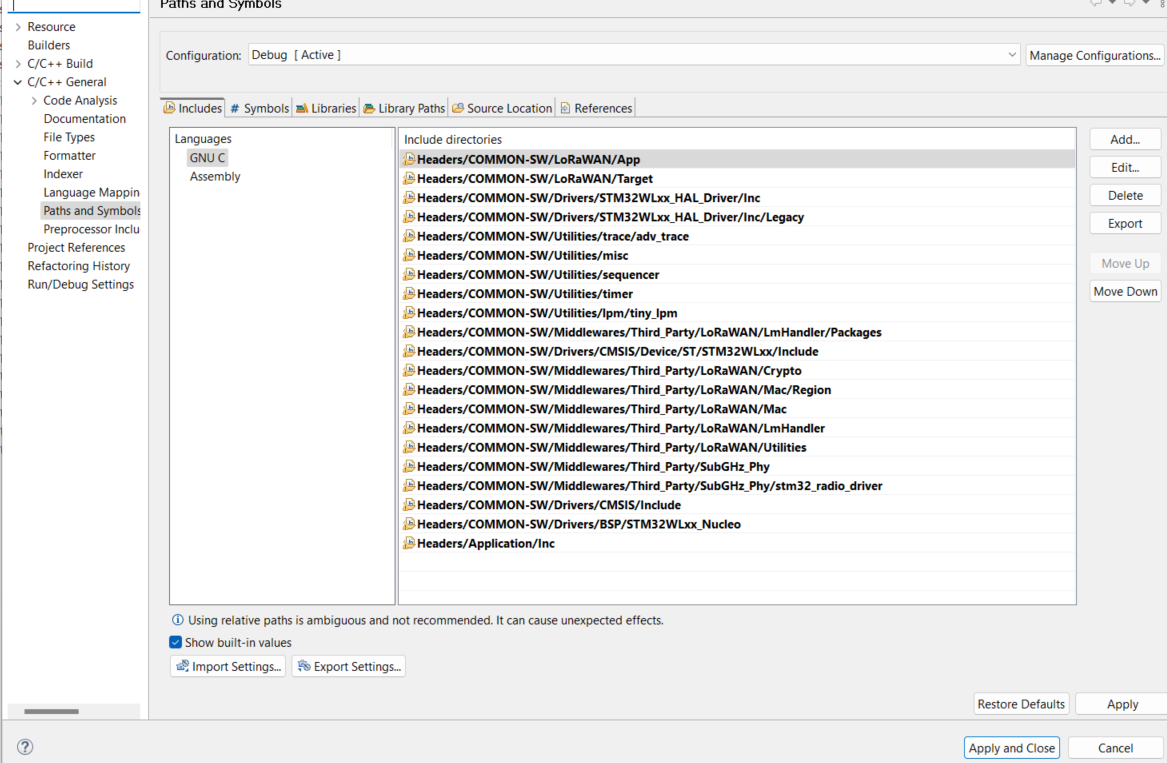Open the three-dot view menu icon
The height and width of the screenshot is (763, 1167).
pos(1163,4)
